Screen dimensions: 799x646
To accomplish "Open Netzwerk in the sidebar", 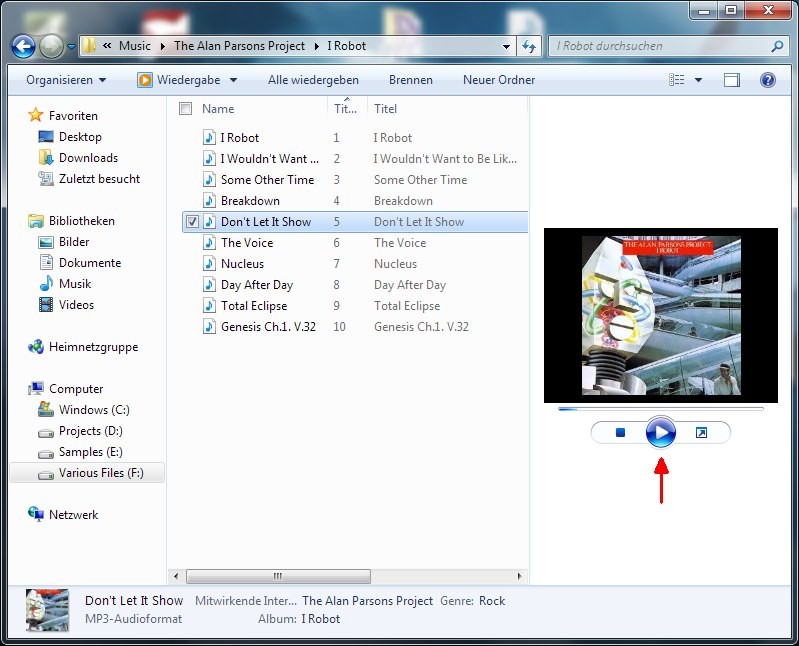I will coord(73,515).
